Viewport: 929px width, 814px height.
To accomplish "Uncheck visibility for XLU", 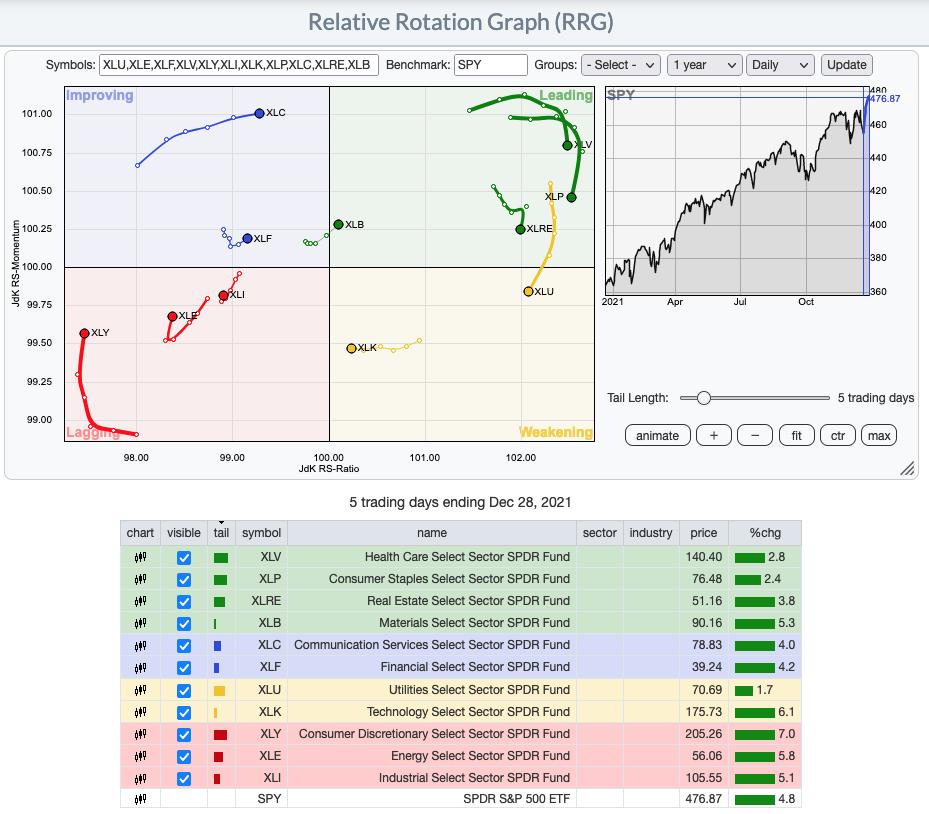I will point(184,690).
